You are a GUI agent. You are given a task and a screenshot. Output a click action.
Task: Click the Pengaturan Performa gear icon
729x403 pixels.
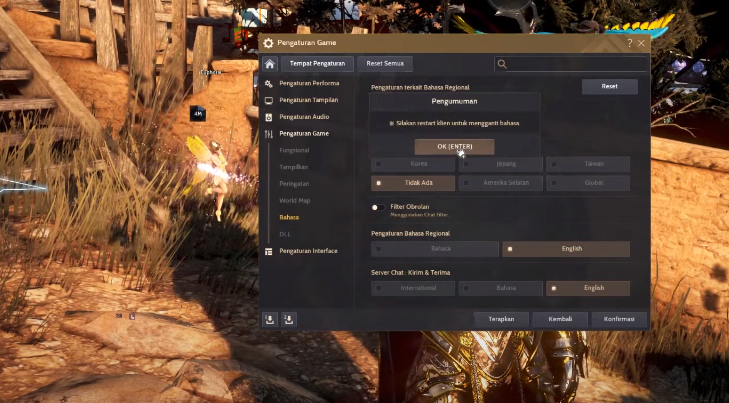pos(269,84)
